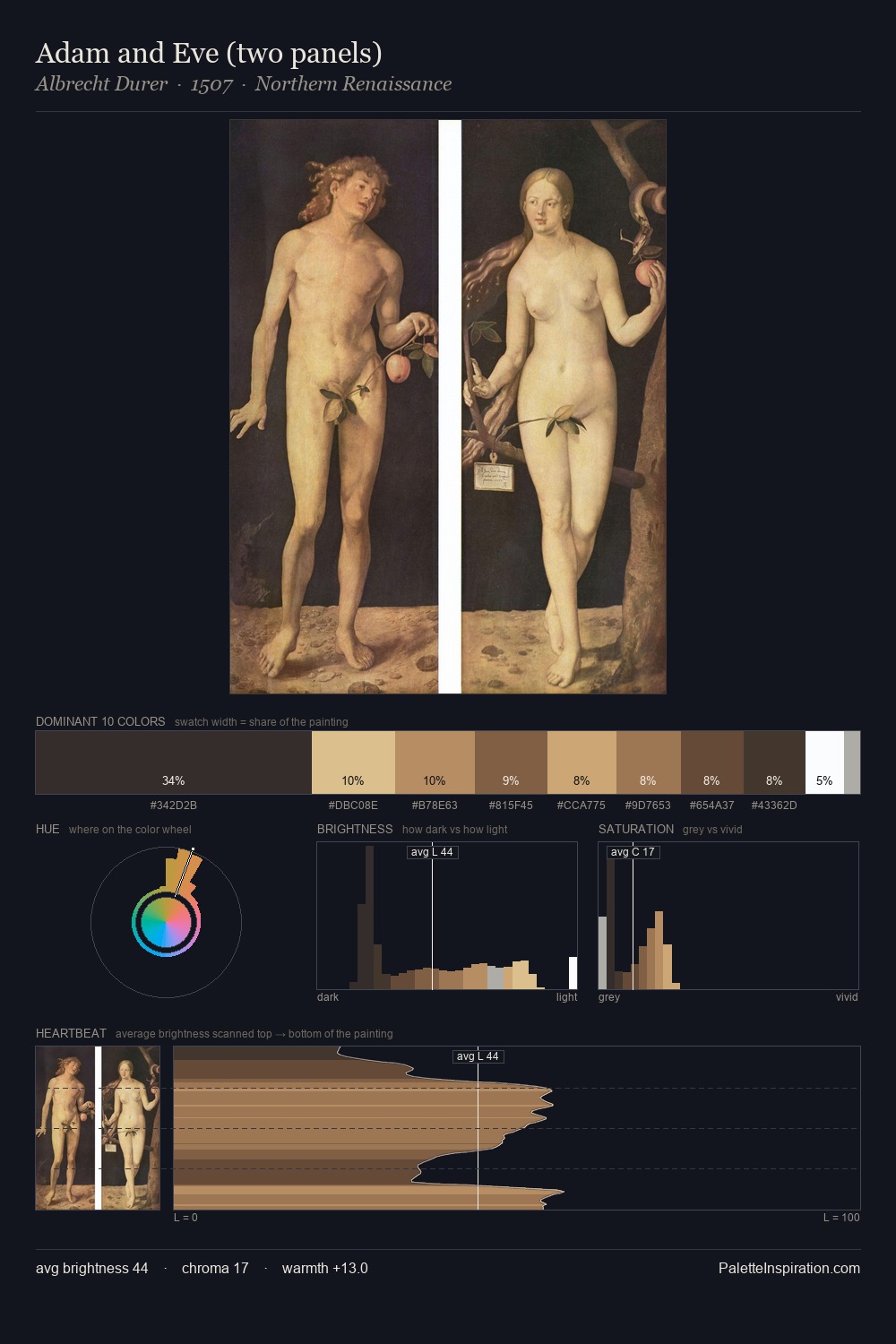The width and height of the screenshot is (896, 1344).
Task: Click the PaletteInspiration.com link
Action: (x=789, y=1268)
